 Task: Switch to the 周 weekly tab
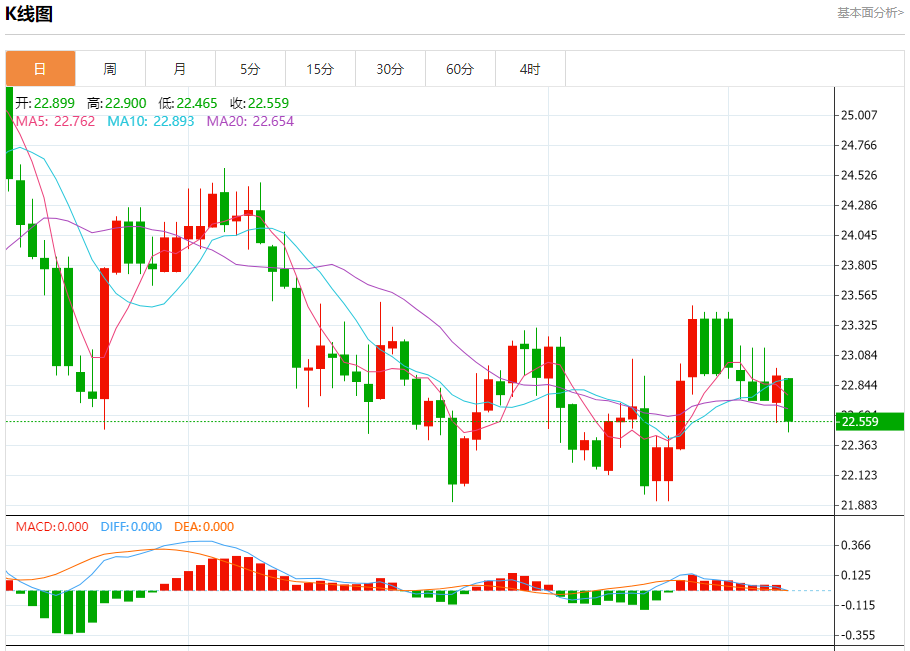click(110, 69)
